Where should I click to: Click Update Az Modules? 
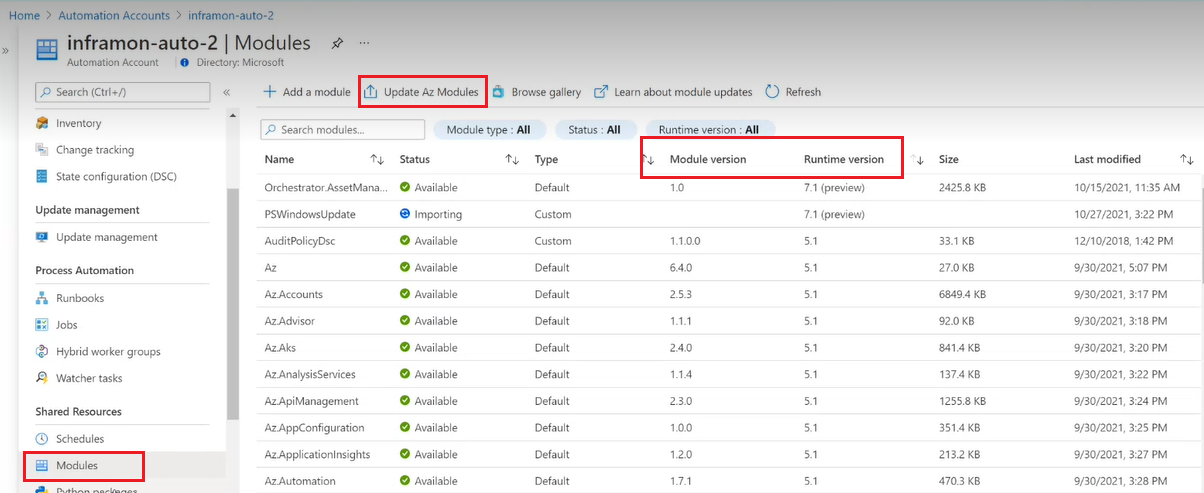pos(422,92)
